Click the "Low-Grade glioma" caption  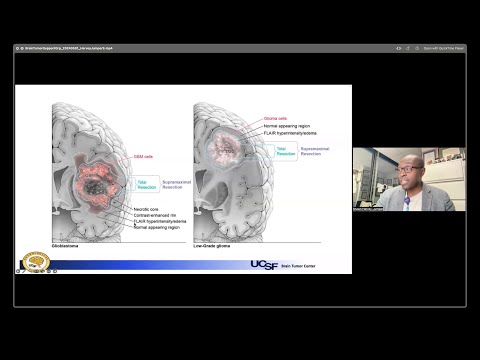[x=212, y=246]
